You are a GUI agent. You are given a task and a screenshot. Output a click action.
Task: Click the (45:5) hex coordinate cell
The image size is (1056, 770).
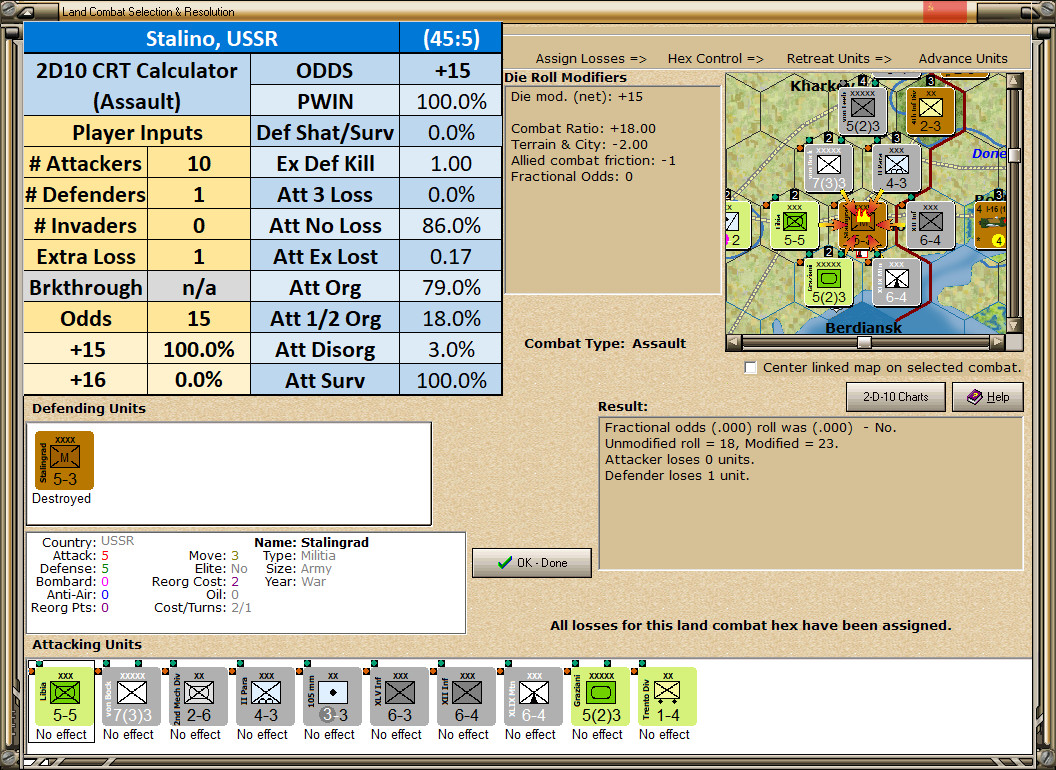pyautogui.click(x=451, y=38)
